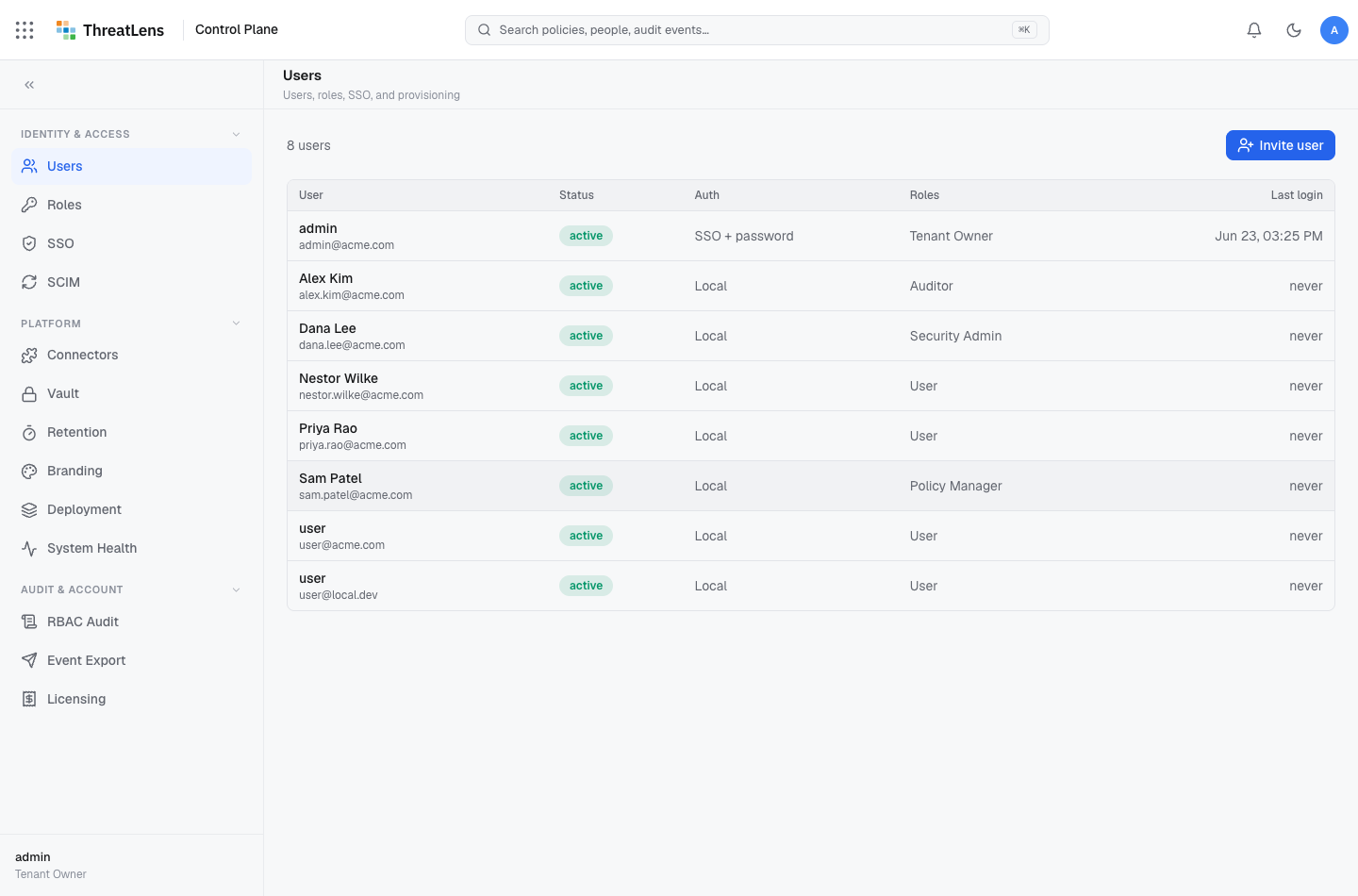
Task: Click the Vault lock icon
Action: coord(29,393)
